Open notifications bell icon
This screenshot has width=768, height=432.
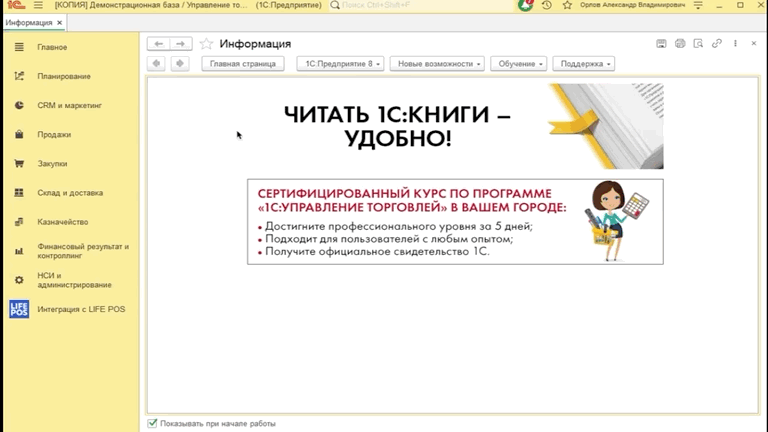pos(526,5)
